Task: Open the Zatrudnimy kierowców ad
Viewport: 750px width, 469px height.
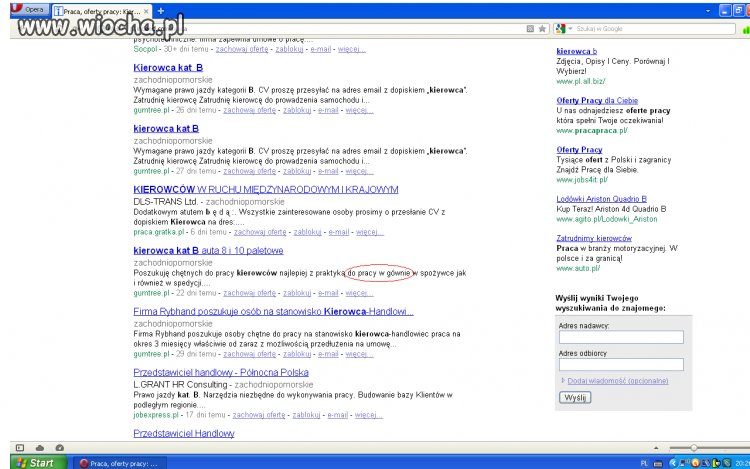Action: (594, 238)
